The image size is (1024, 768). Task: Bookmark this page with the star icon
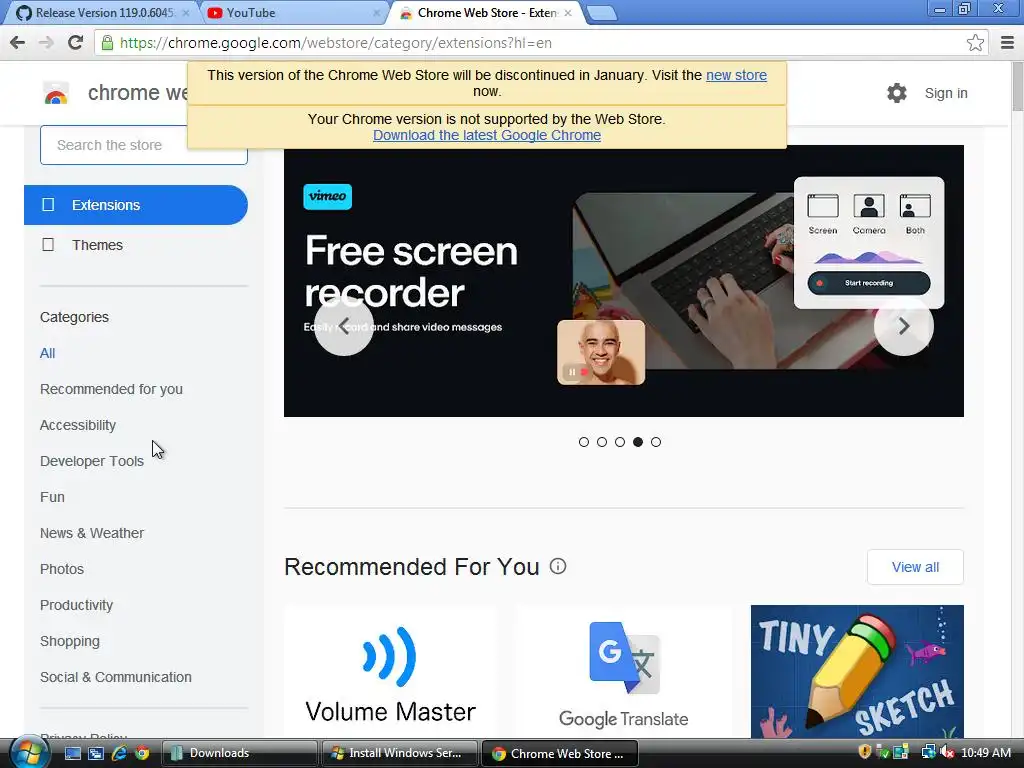(975, 43)
